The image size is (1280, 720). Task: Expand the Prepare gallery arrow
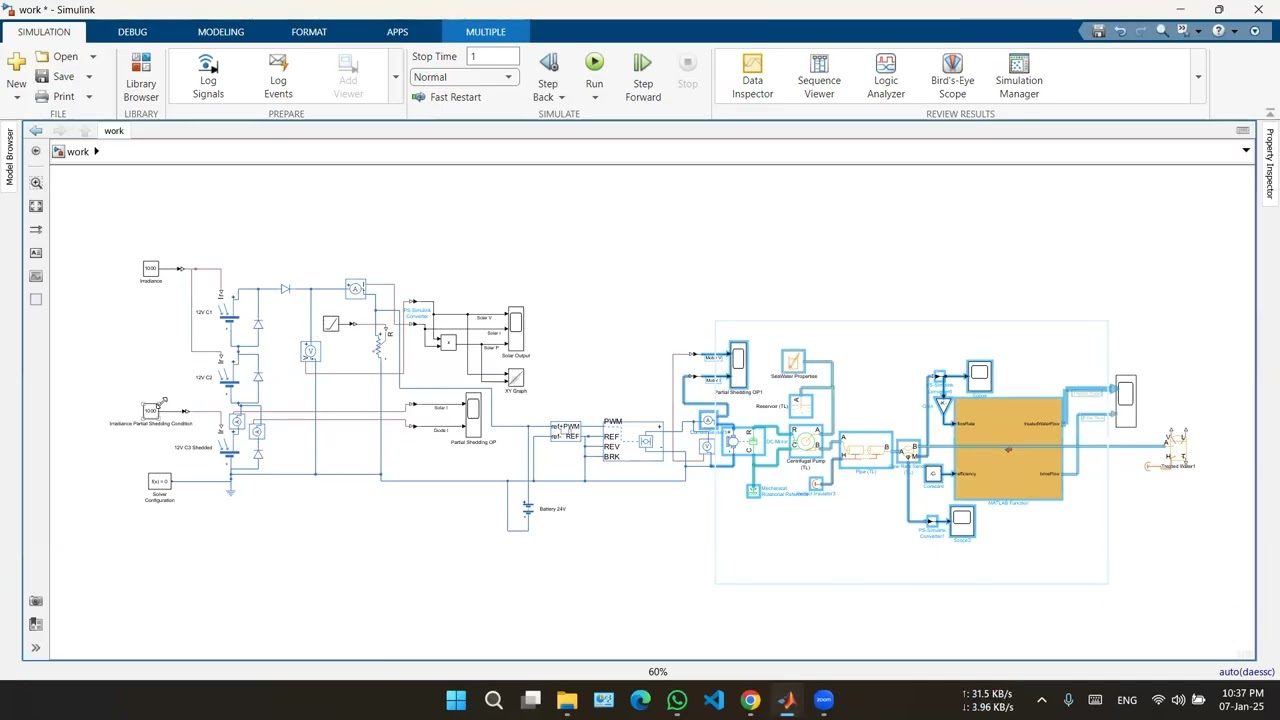[x=395, y=77]
